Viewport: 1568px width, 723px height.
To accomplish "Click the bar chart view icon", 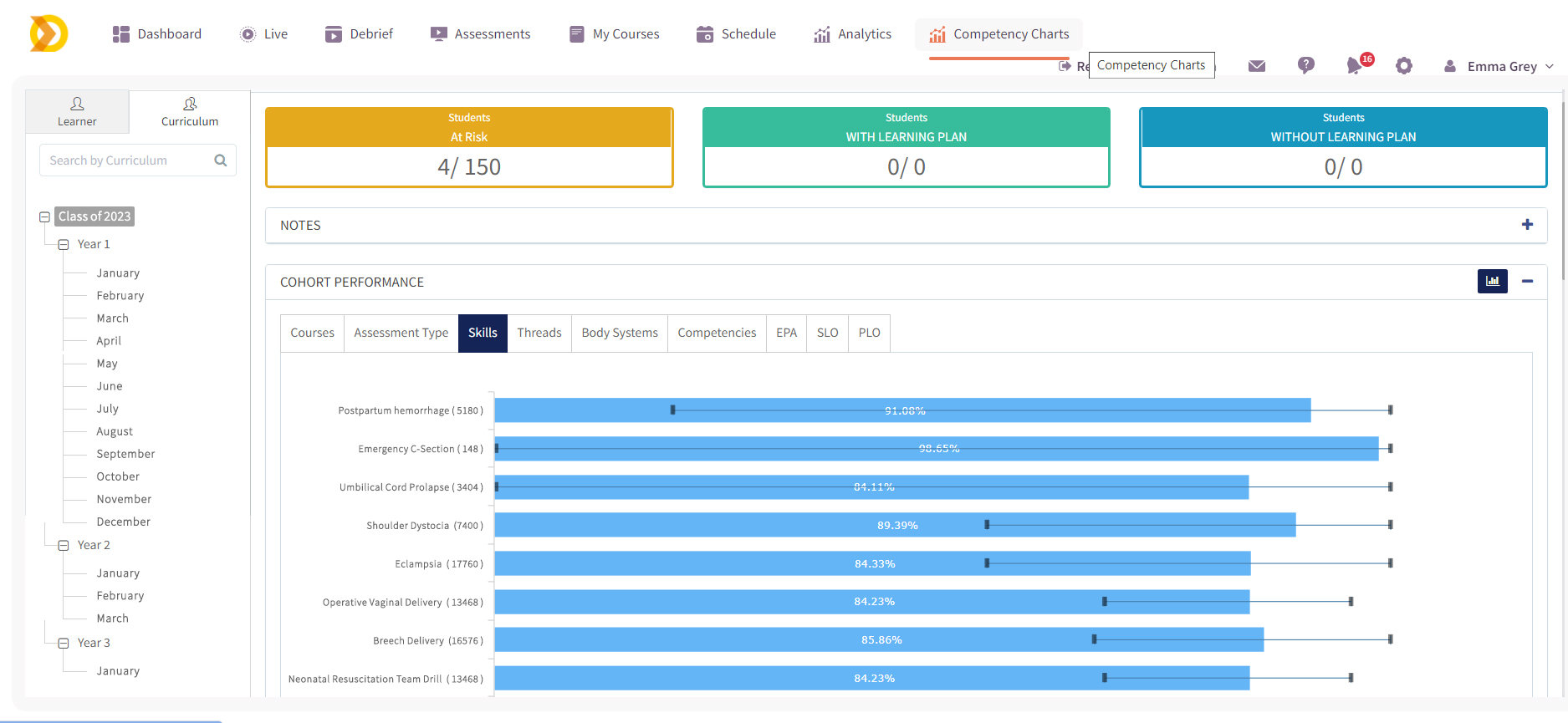I will (x=1492, y=282).
